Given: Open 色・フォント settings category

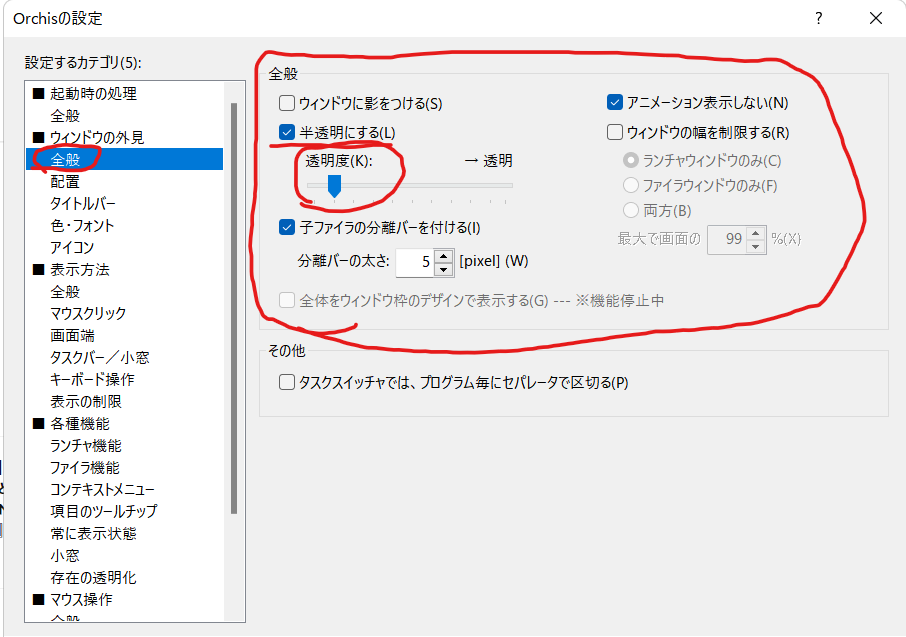Looking at the screenshot, I should (82, 225).
